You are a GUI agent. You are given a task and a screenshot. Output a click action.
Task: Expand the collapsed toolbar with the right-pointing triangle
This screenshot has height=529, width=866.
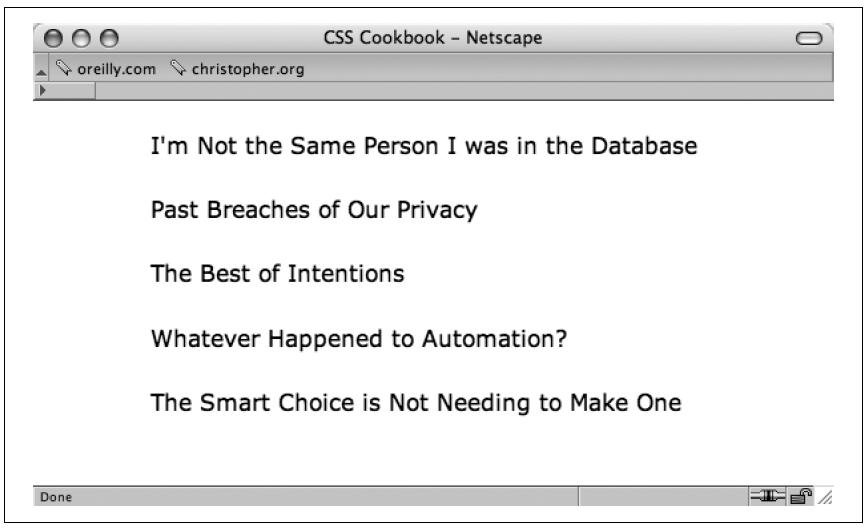click(x=43, y=90)
